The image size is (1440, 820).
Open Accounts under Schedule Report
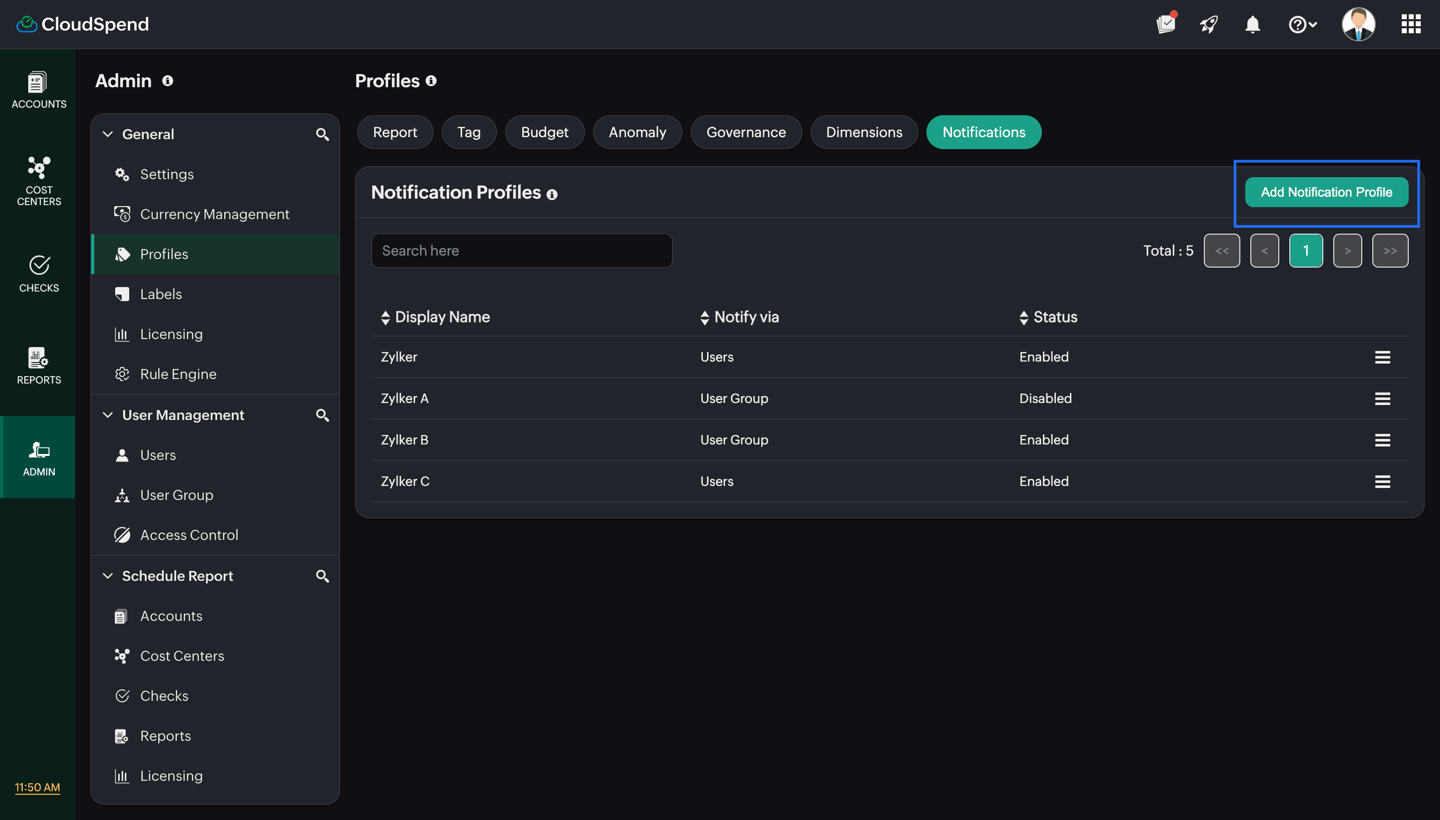pyautogui.click(x=216, y=616)
